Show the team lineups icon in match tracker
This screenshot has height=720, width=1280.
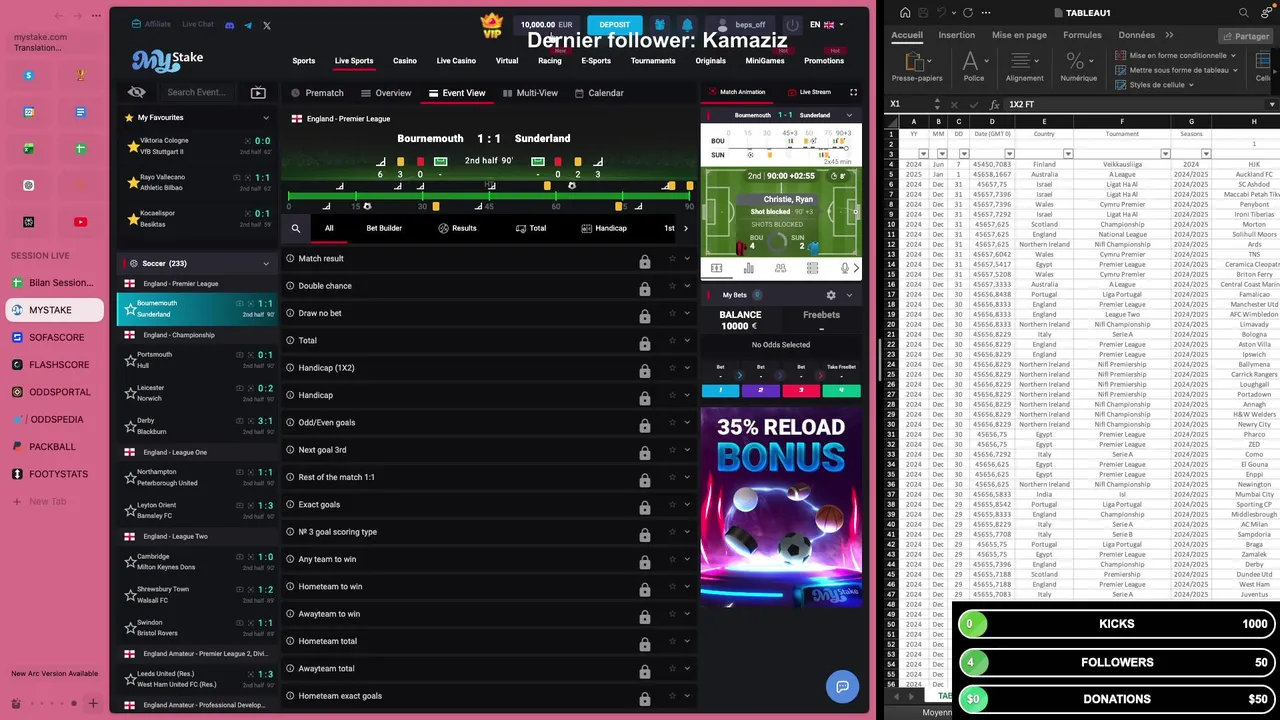tap(780, 268)
